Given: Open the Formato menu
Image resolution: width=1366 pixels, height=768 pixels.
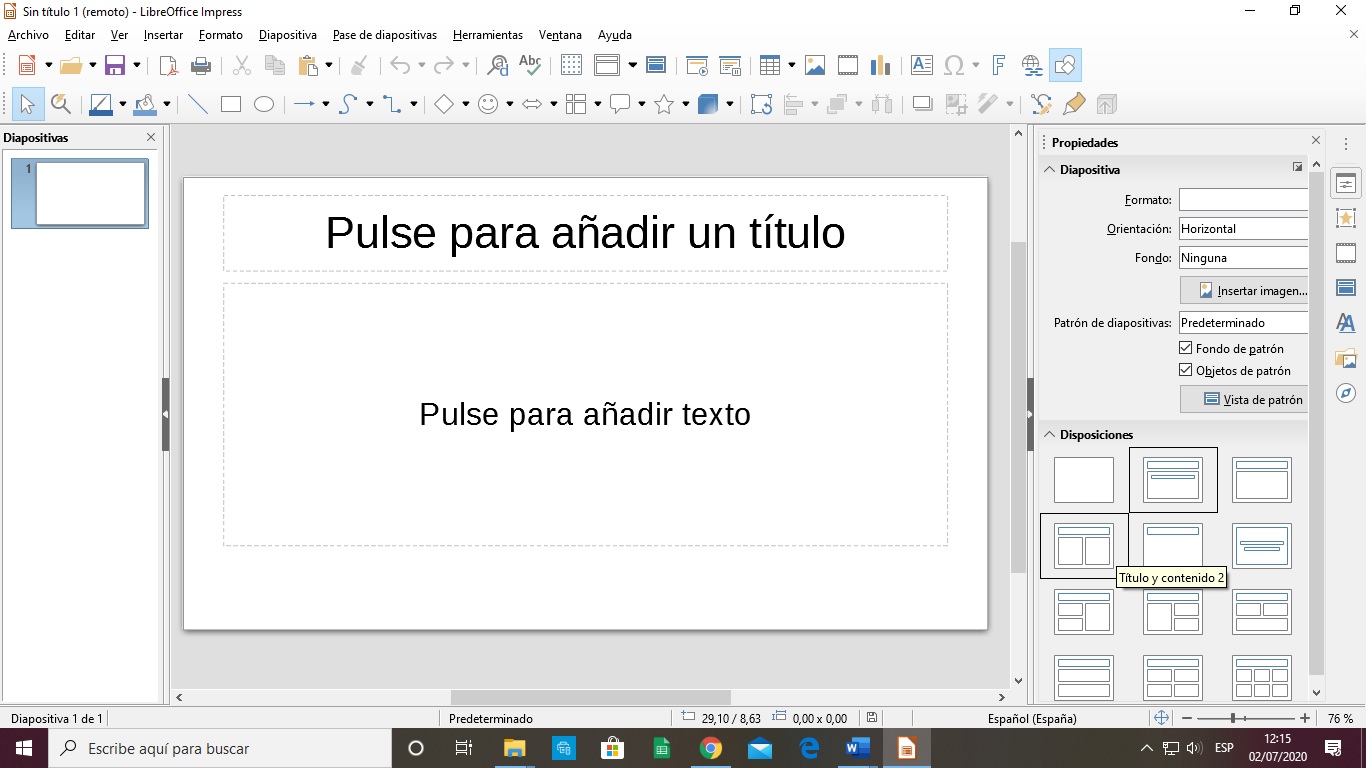Looking at the screenshot, I should click(221, 35).
